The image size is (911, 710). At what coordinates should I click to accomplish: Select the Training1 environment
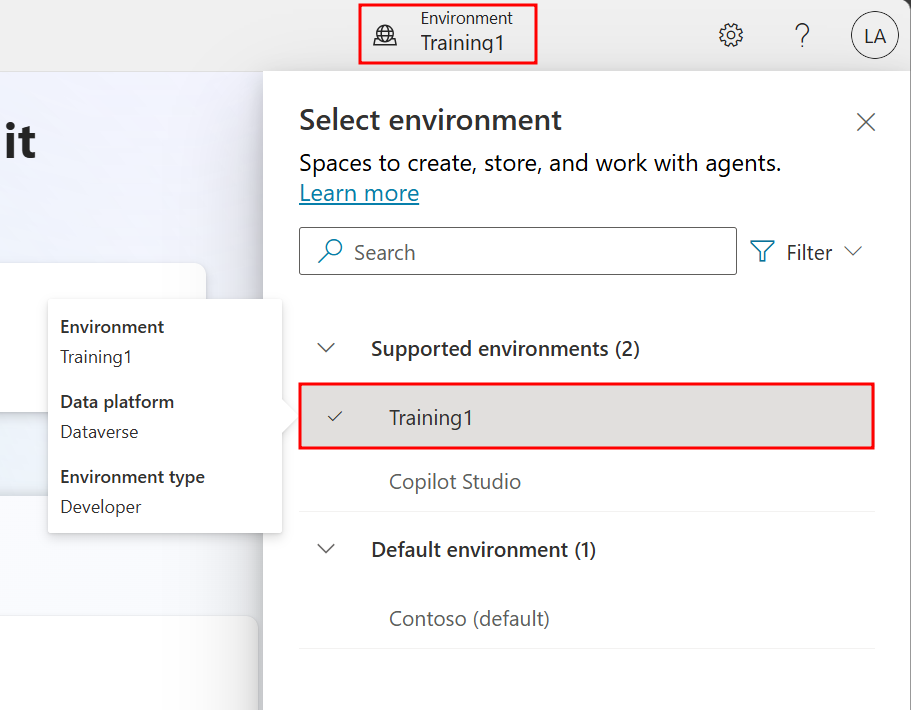[431, 418]
